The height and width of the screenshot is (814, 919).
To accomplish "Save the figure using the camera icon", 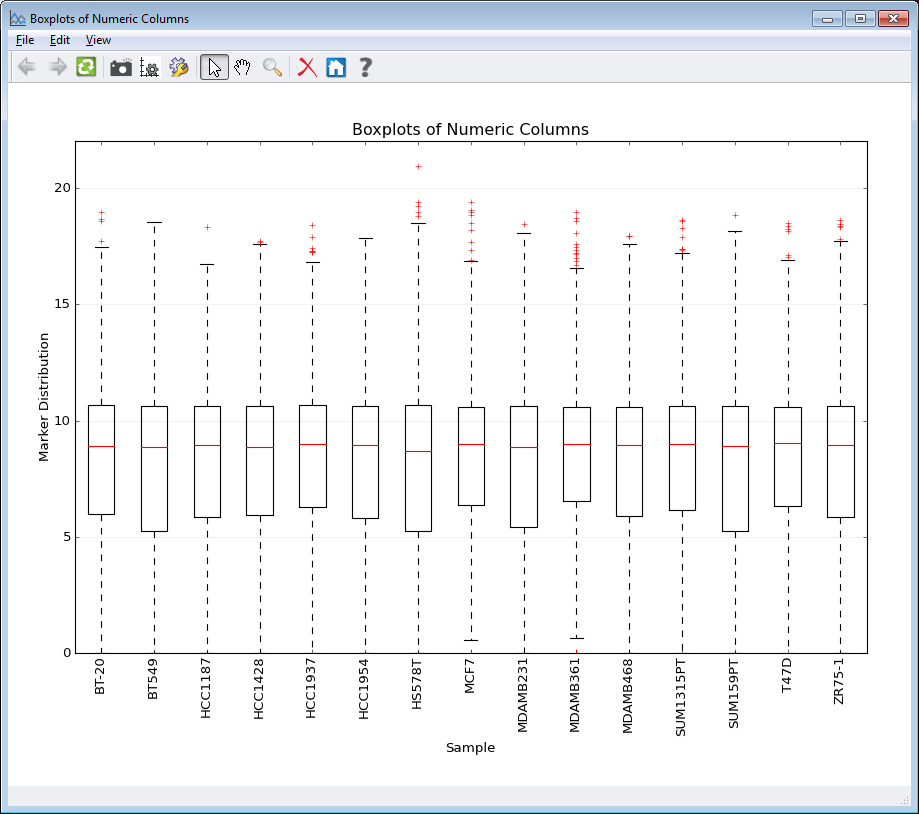I will pos(120,67).
